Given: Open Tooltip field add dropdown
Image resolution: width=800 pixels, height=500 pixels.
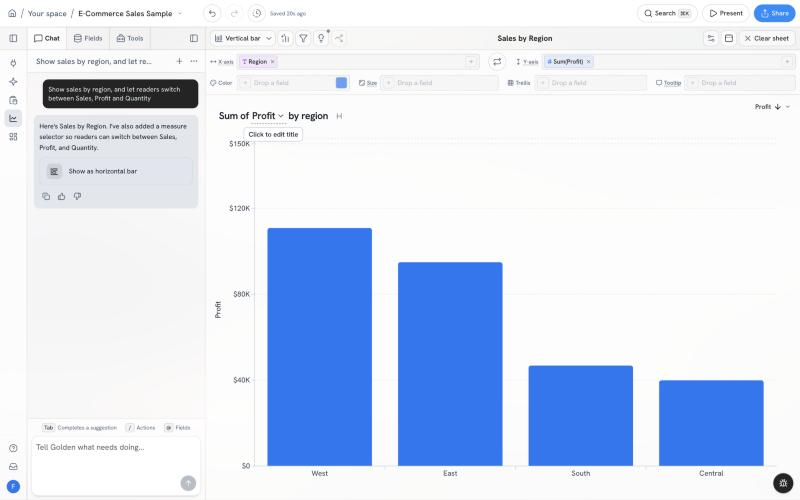Looking at the screenshot, I should click(692, 83).
